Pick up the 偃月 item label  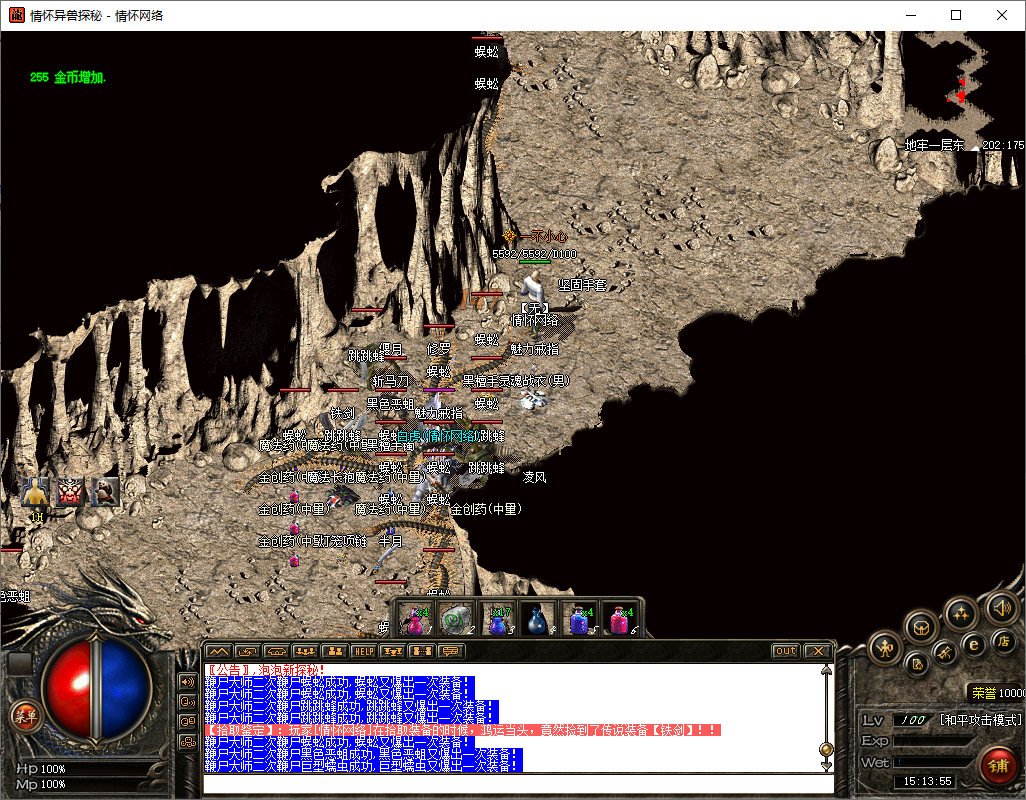[391, 349]
